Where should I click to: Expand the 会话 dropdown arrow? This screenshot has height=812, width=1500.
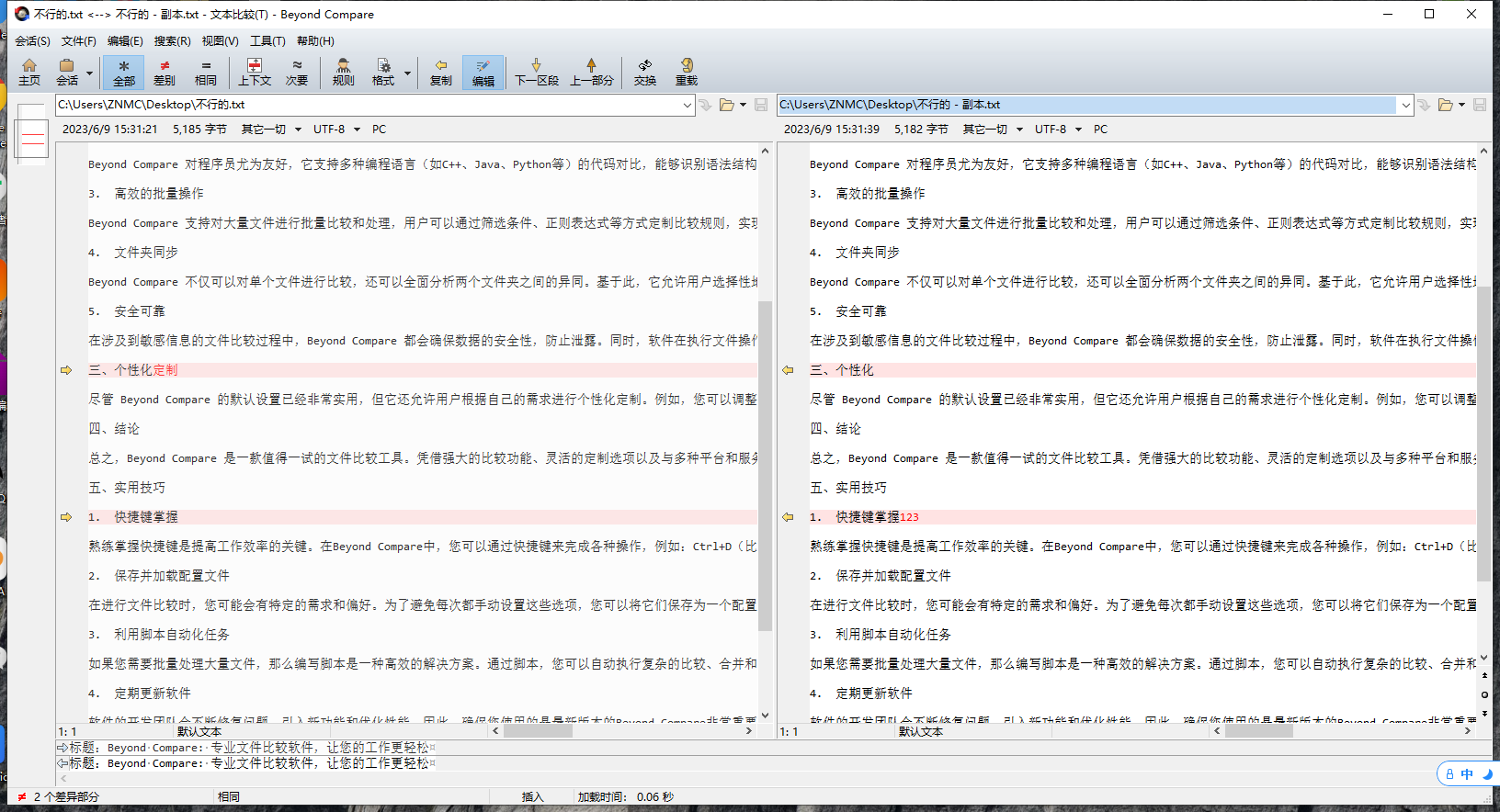(89, 73)
